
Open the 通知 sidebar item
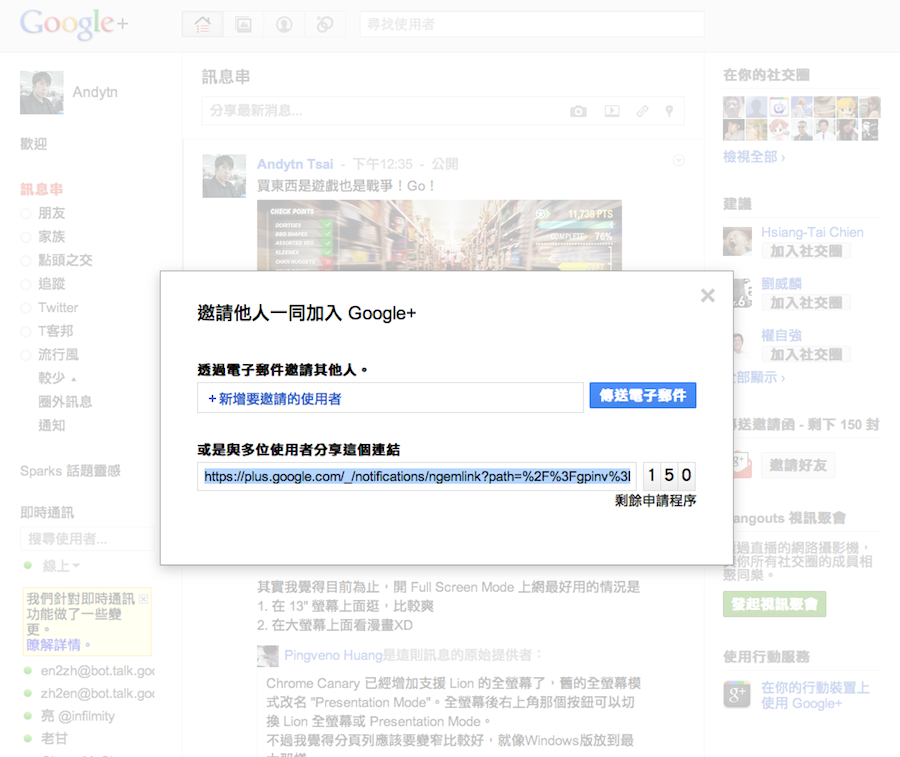51,425
